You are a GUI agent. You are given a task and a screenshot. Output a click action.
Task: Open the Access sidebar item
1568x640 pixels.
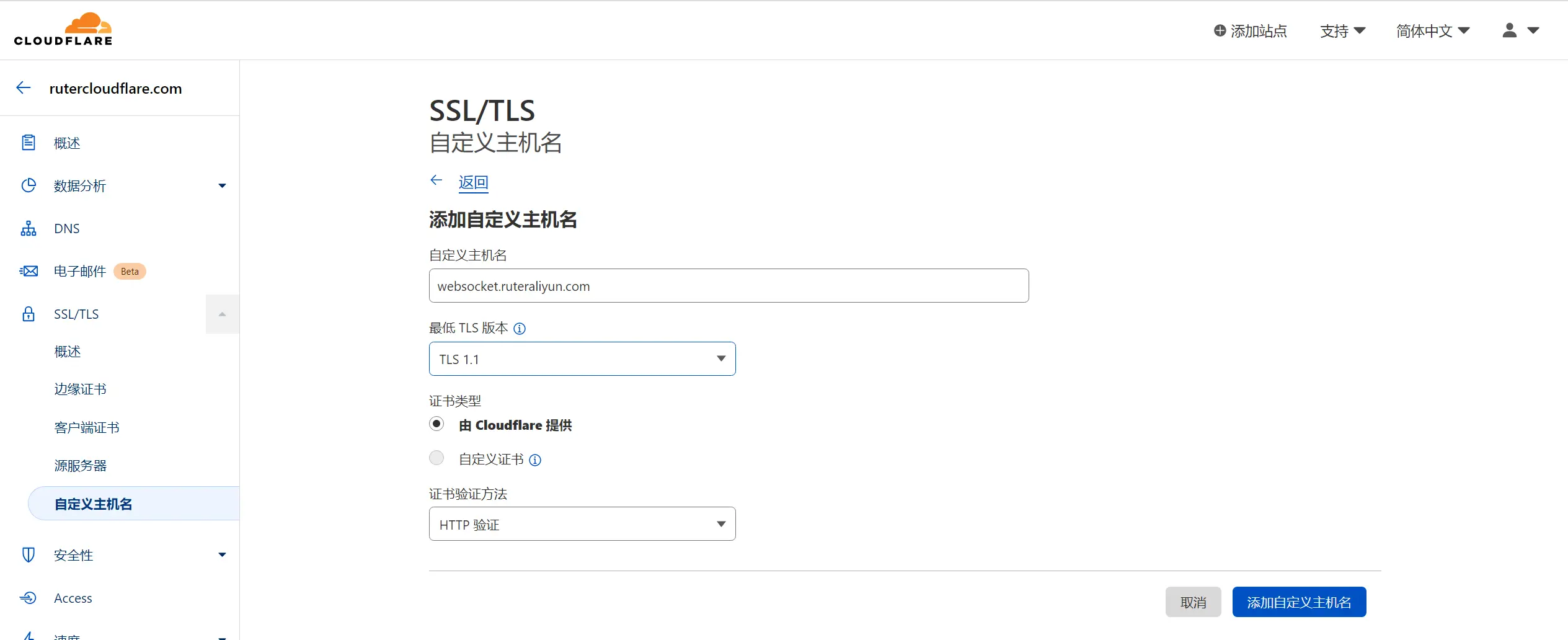tap(73, 598)
